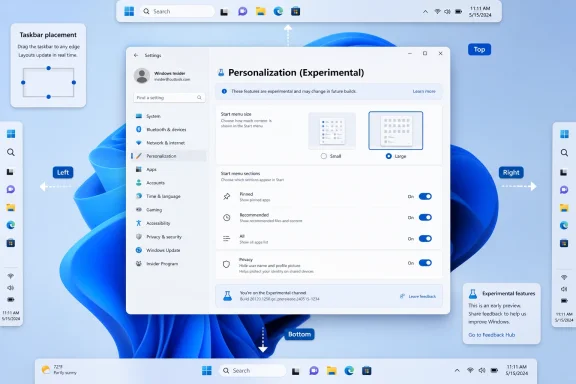Click the Right placement label
Screen dimensions: 576x384
point(511,172)
